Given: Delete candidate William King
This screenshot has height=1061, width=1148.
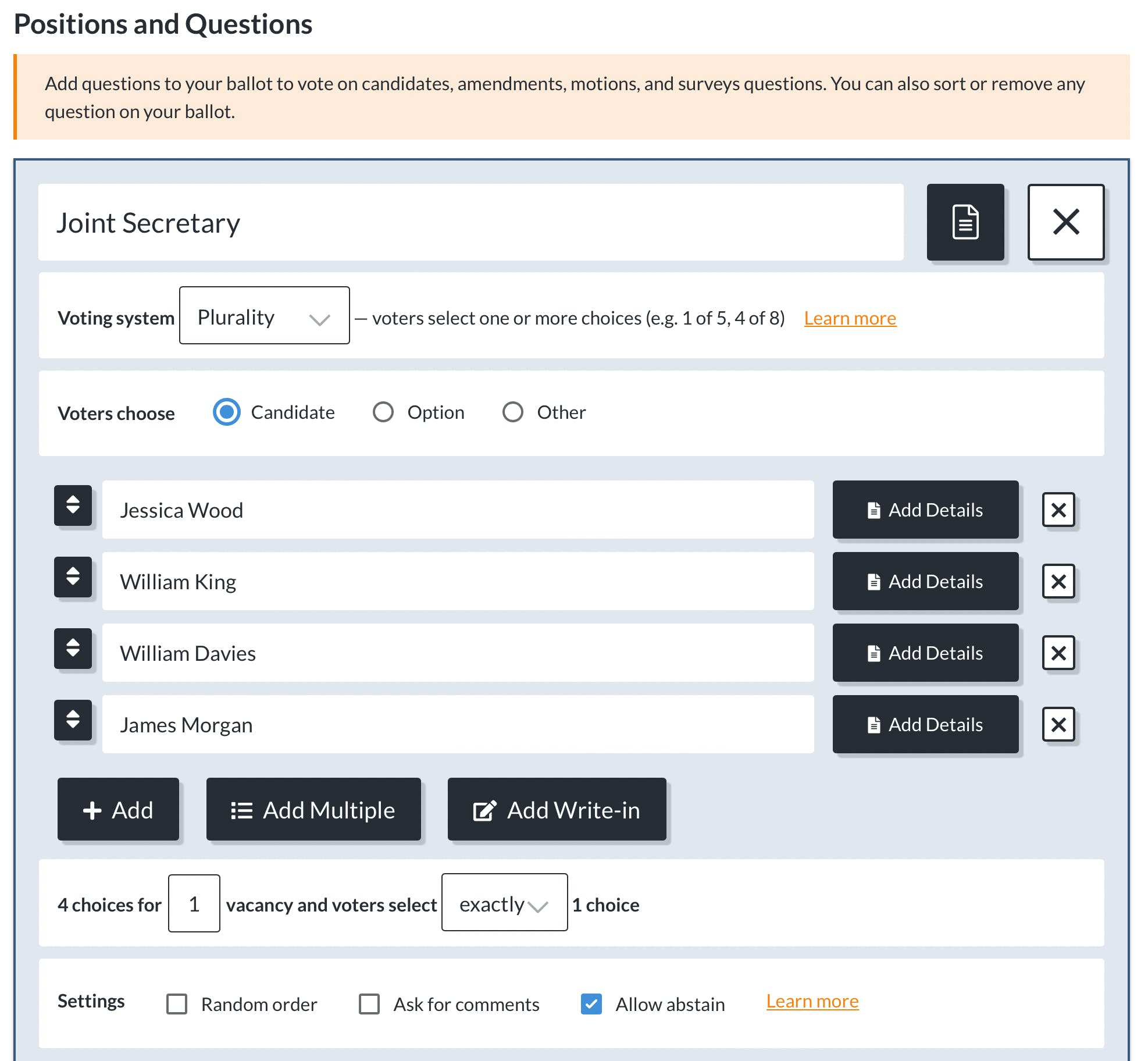Looking at the screenshot, I should [x=1058, y=581].
